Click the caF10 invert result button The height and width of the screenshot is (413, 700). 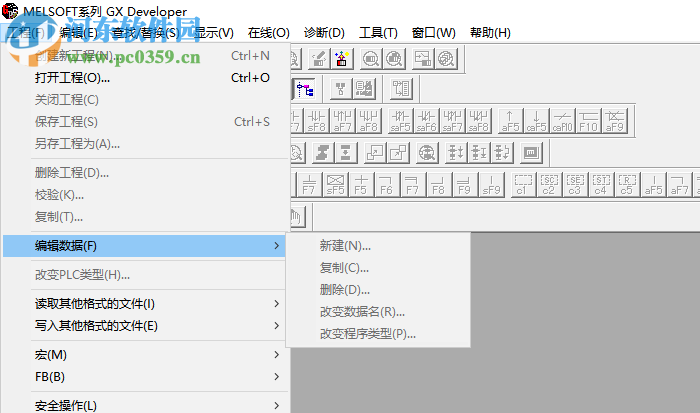tap(562, 121)
